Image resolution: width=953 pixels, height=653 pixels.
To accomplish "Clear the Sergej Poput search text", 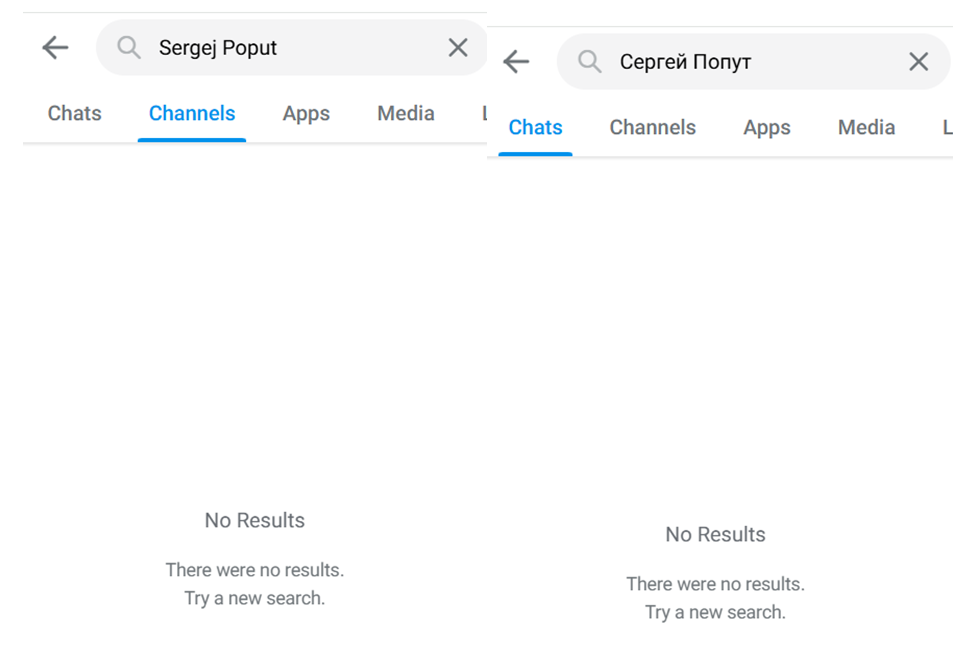I will [458, 47].
